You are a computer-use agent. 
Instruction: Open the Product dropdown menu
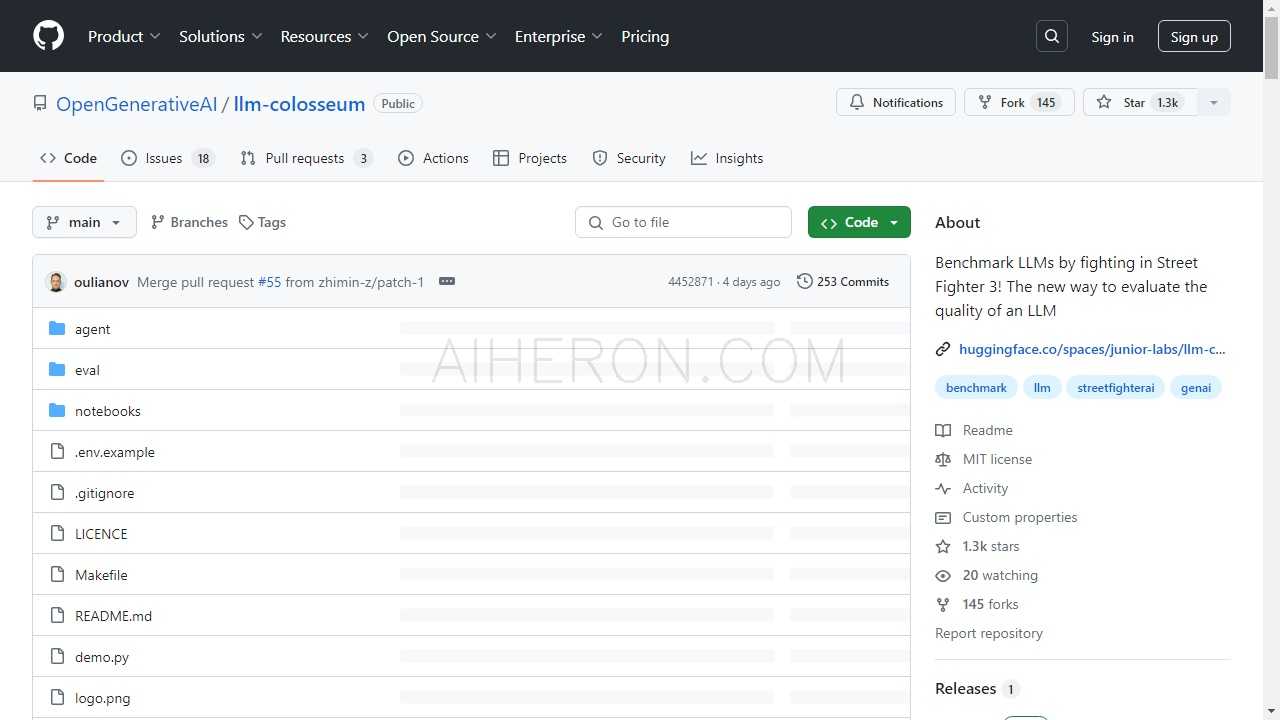pyautogui.click(x=124, y=36)
